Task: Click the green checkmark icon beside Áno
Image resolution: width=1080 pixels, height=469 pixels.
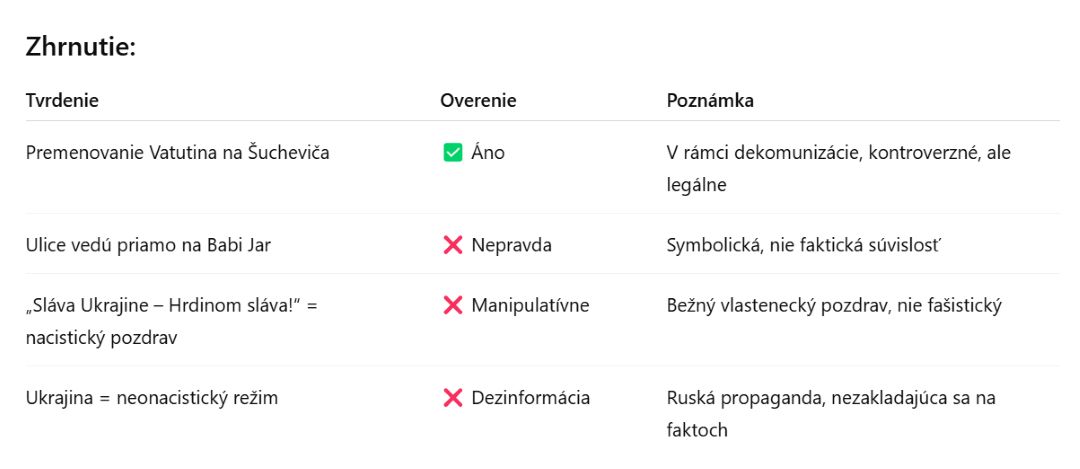Action: (453, 153)
